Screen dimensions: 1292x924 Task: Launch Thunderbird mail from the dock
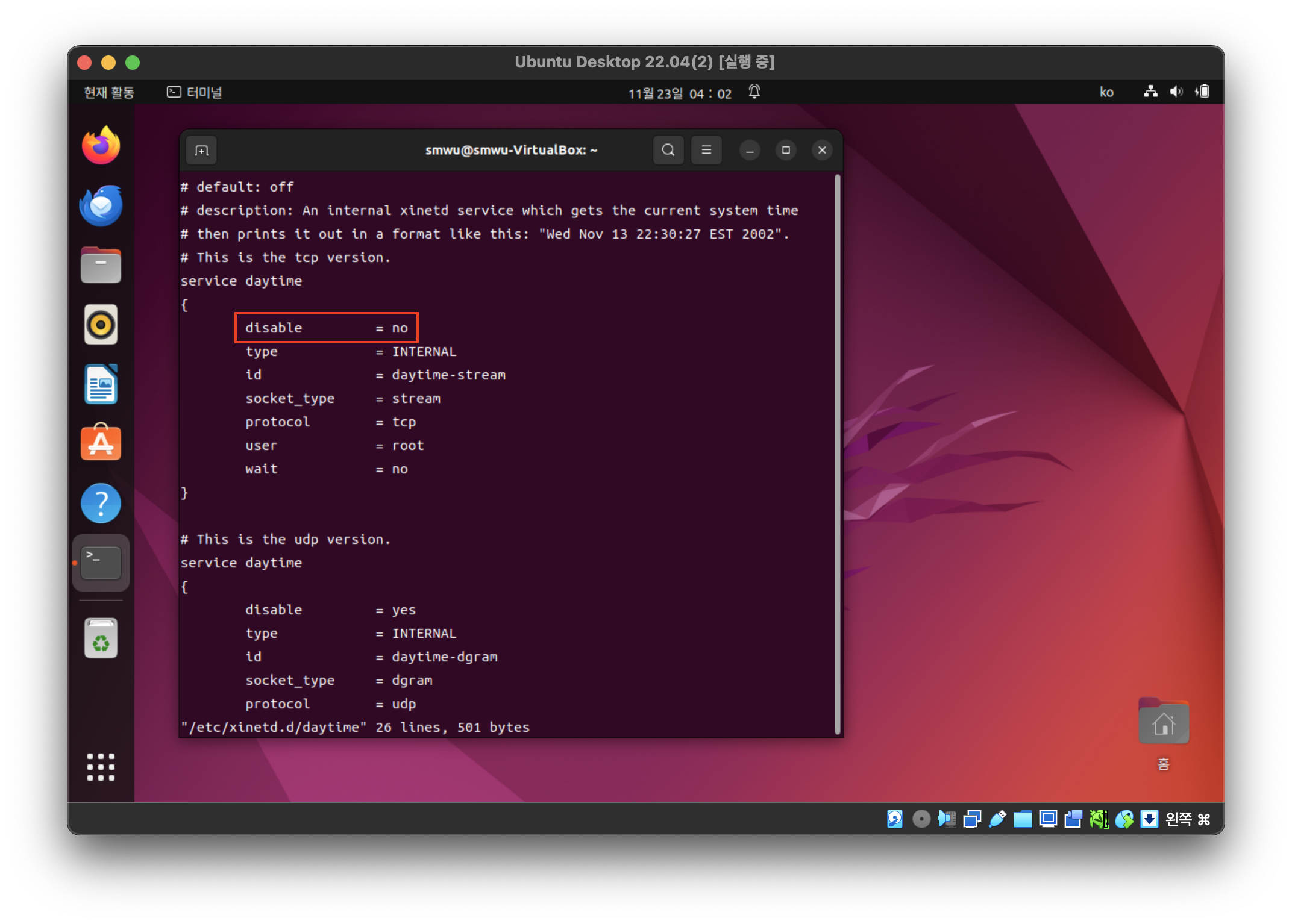click(x=101, y=205)
